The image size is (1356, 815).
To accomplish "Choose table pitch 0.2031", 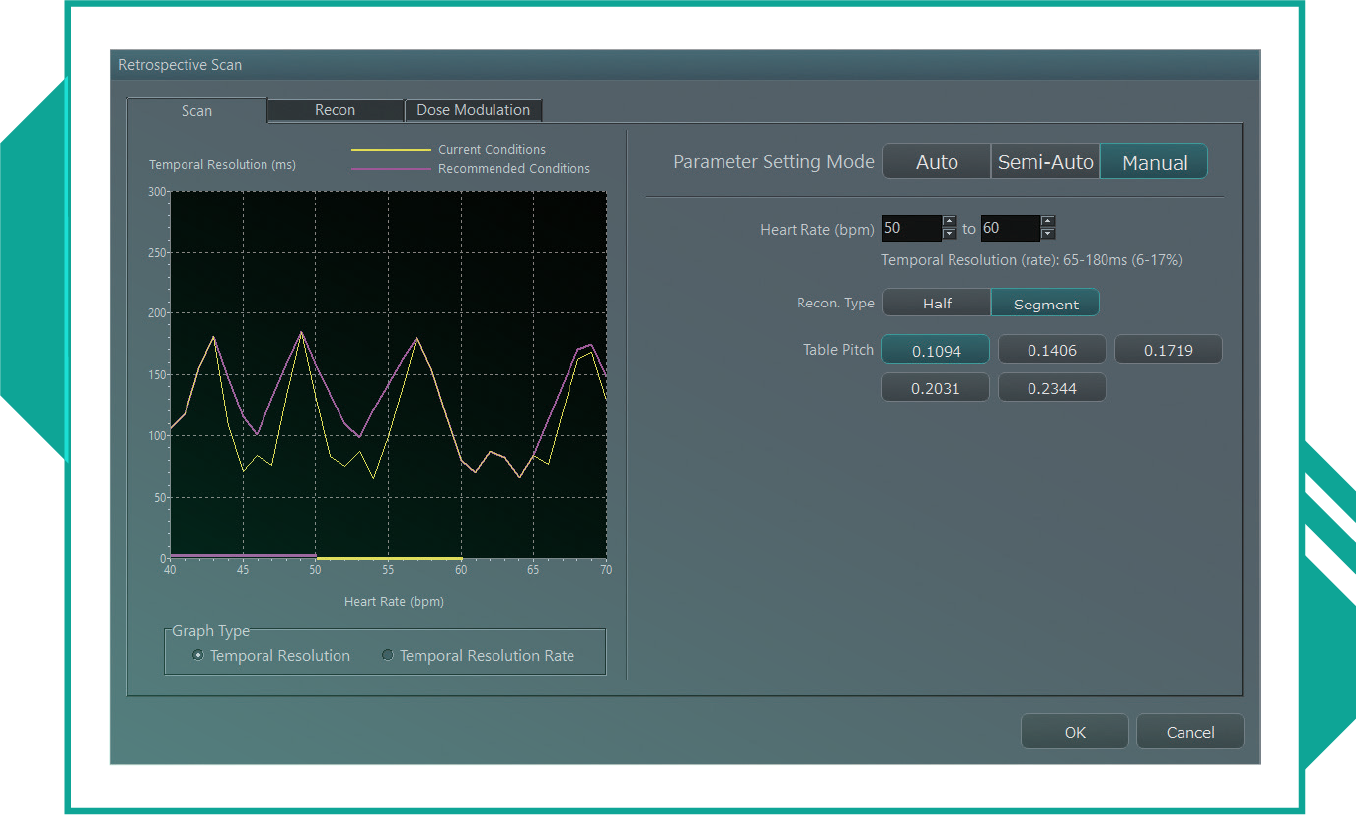I will click(x=935, y=388).
